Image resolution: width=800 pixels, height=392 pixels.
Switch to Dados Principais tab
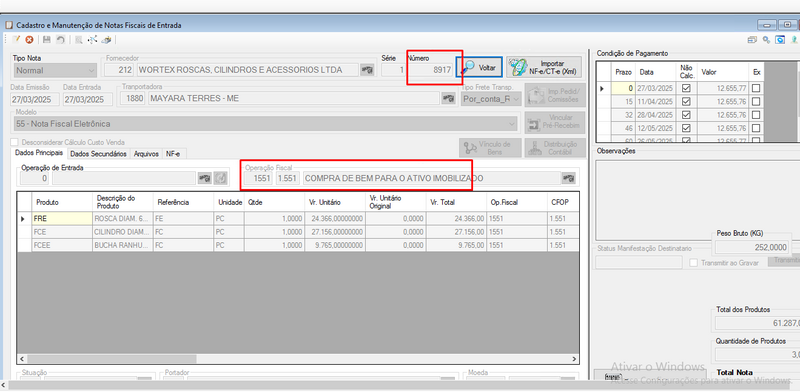(39, 153)
